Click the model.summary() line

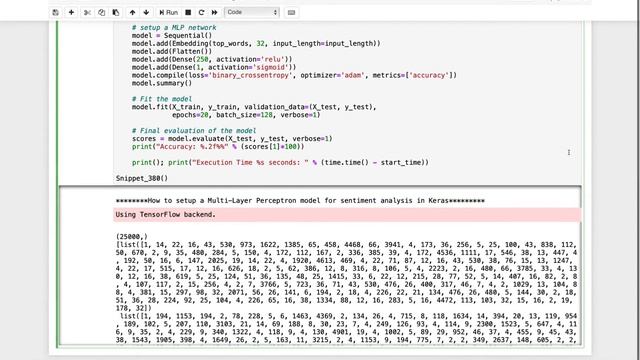pos(162,83)
